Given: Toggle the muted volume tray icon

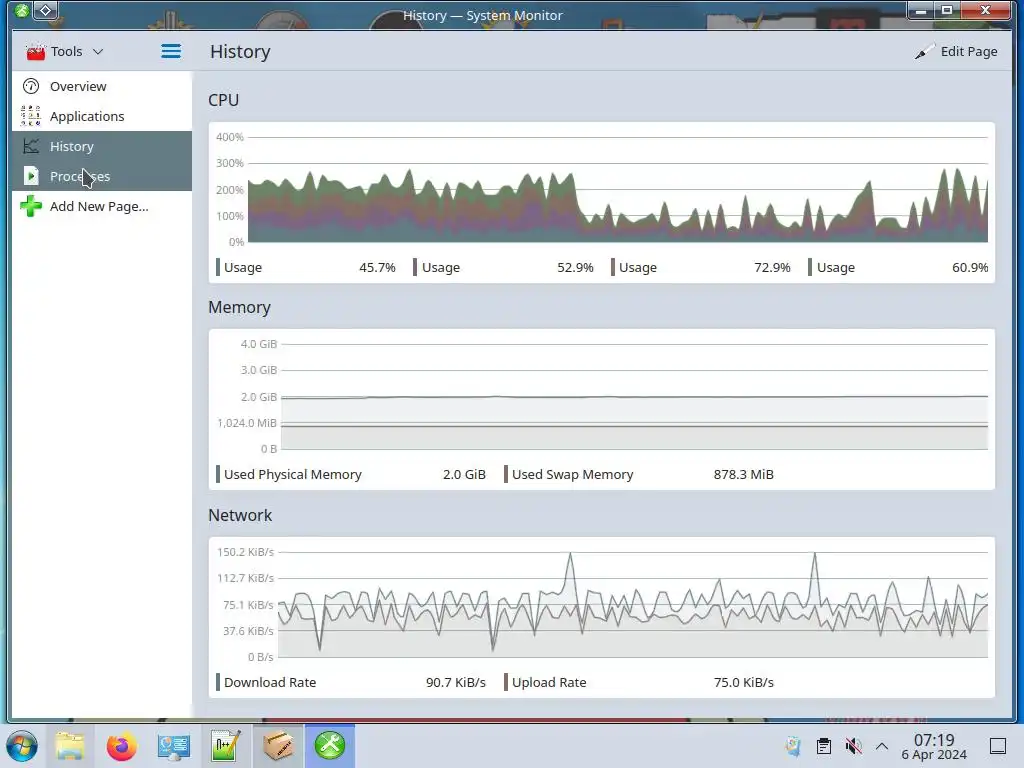Looking at the screenshot, I should tap(853, 746).
